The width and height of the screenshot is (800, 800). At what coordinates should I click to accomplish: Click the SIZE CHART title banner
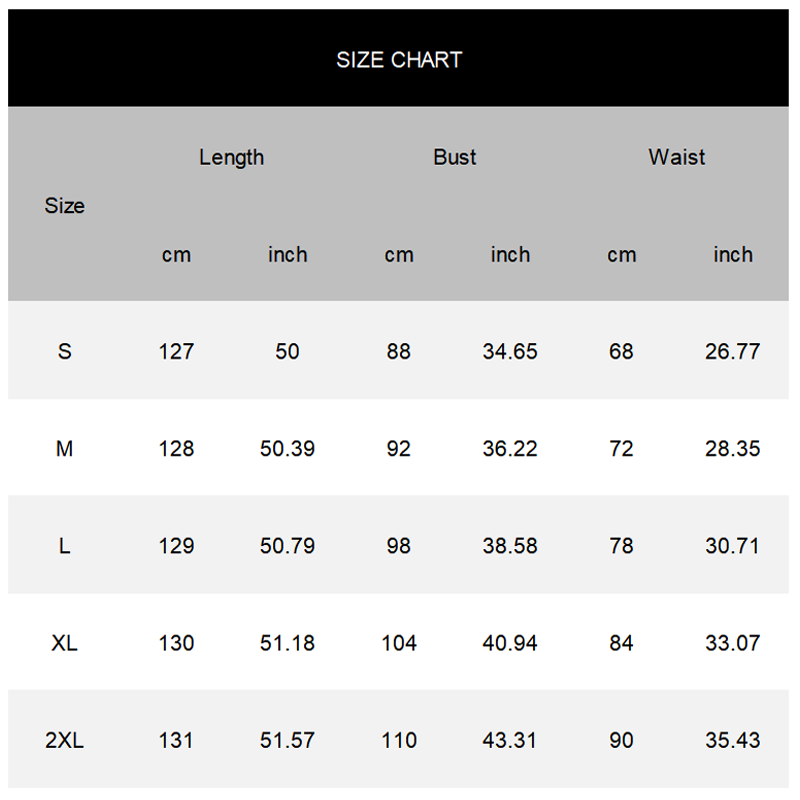pyautogui.click(x=398, y=58)
